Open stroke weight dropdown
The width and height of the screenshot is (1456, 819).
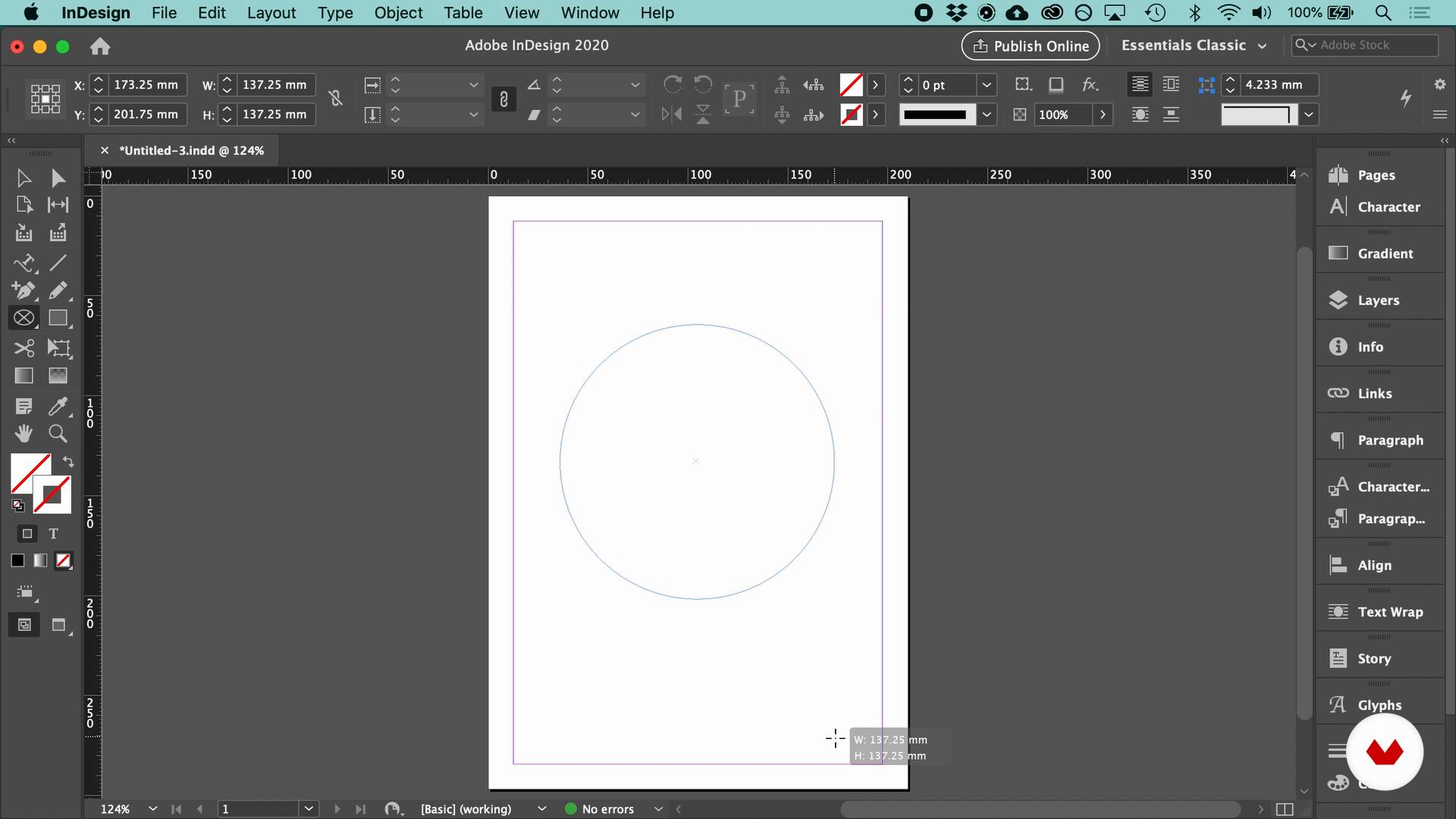[x=987, y=85]
